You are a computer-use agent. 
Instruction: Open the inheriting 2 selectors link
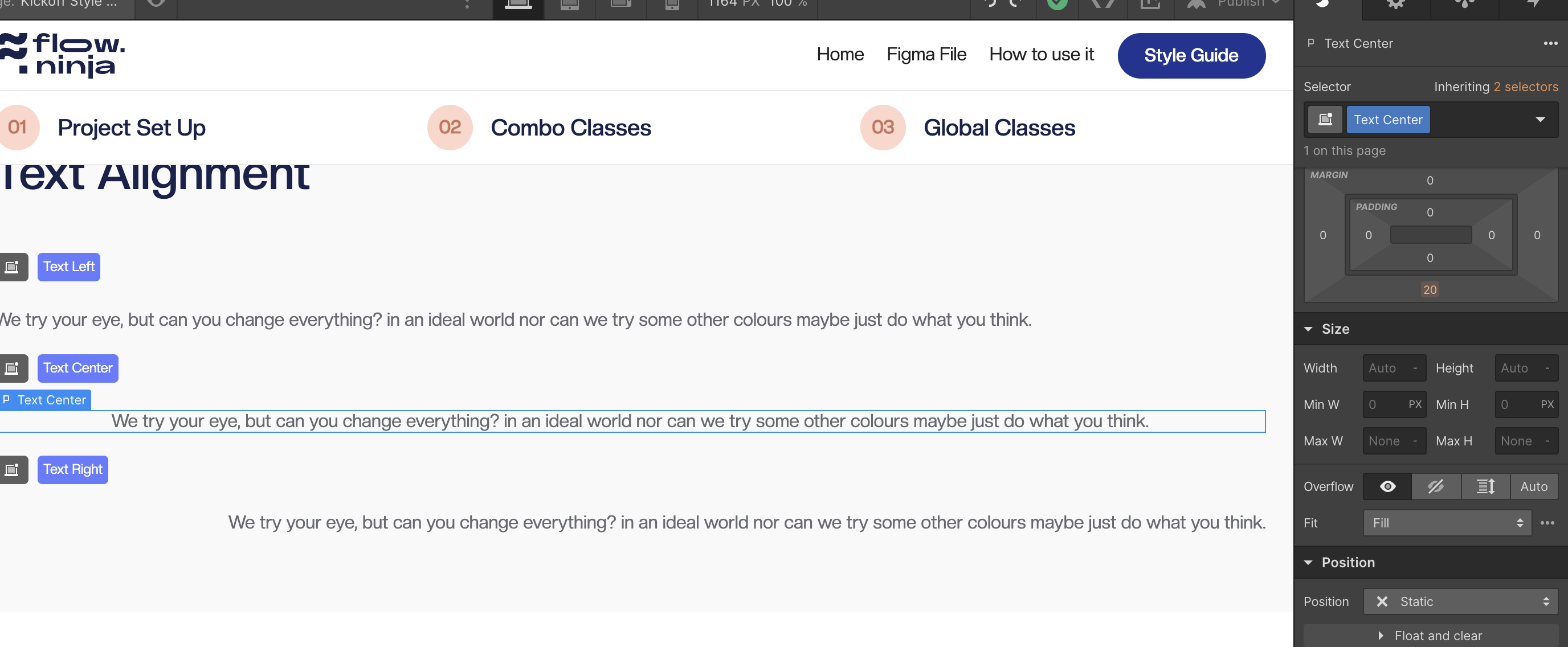[x=1525, y=87]
